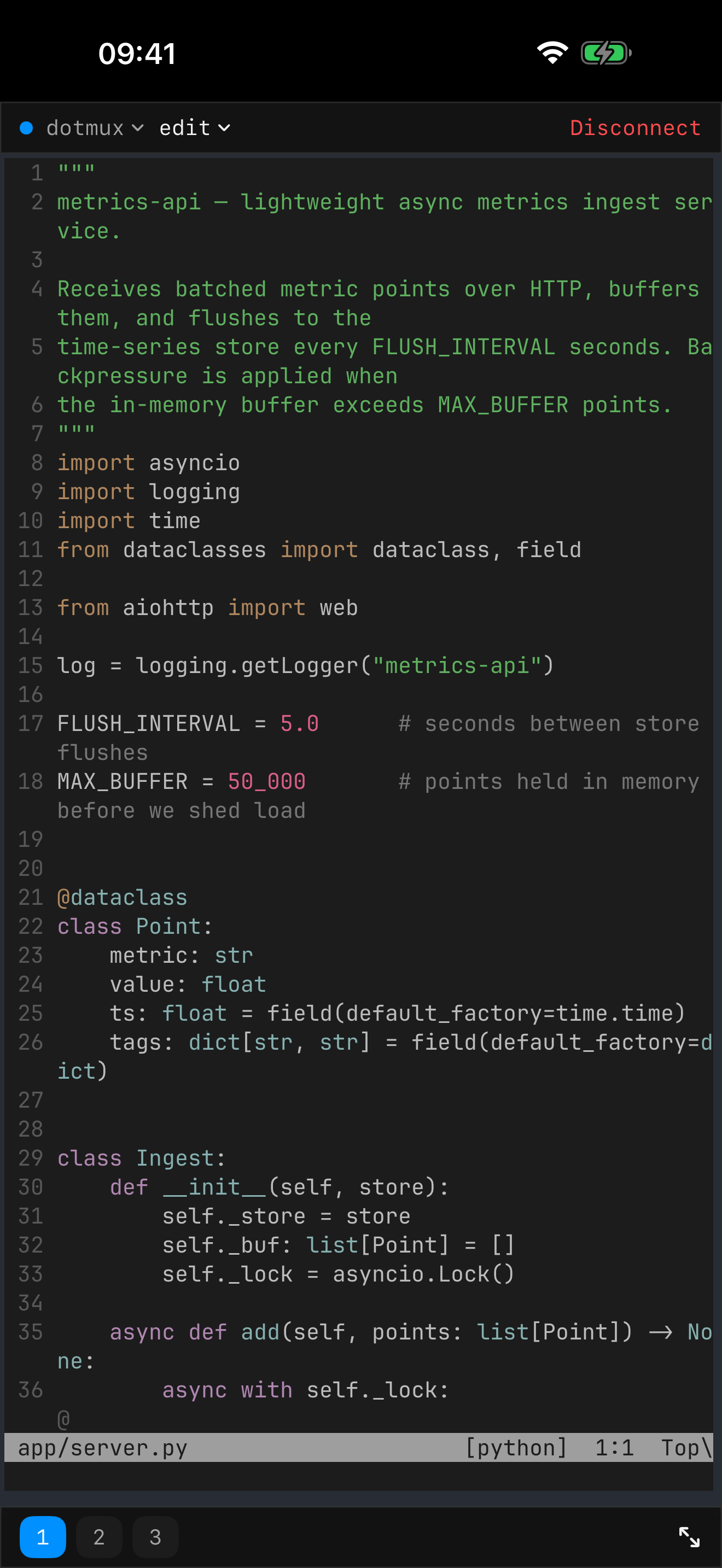This screenshot has width=722, height=1568.
Task: Click 'async with self._lock:' line
Action: click(306, 1390)
